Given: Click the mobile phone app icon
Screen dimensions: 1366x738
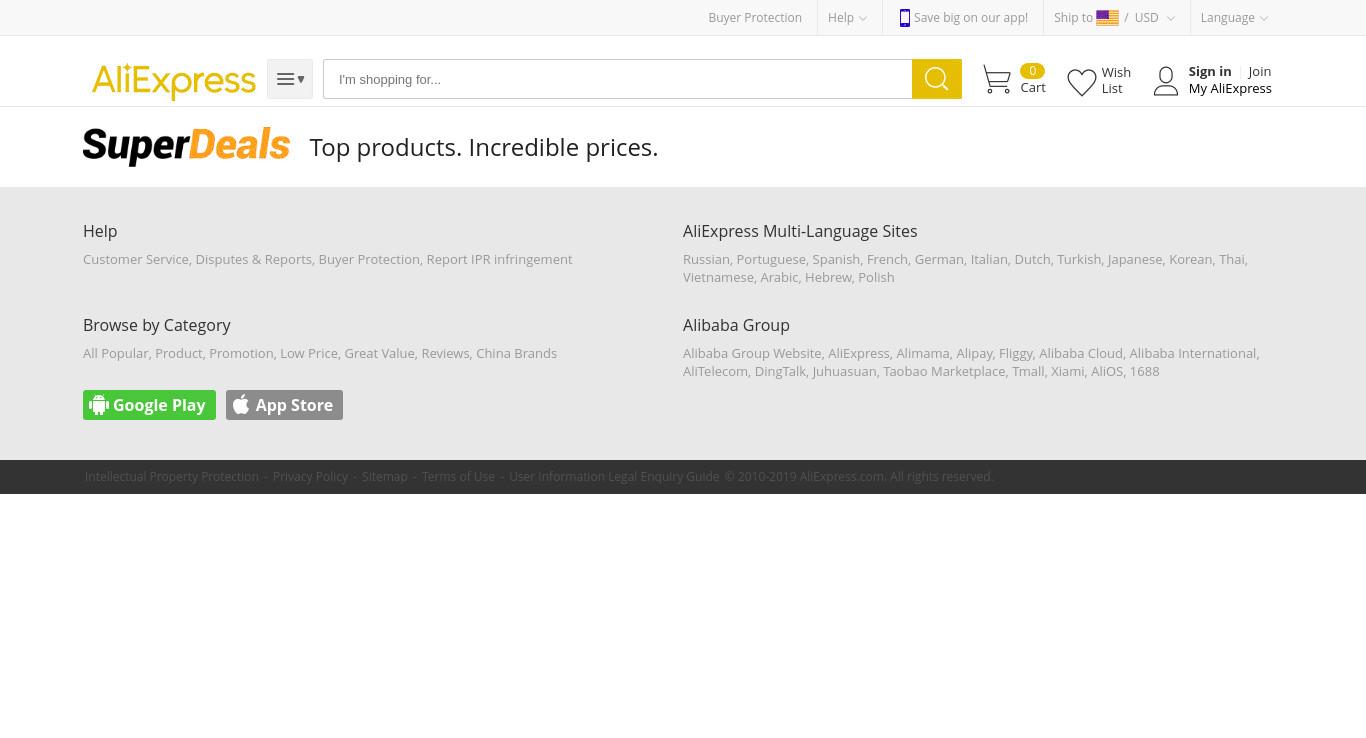Looking at the screenshot, I should tap(904, 18).
